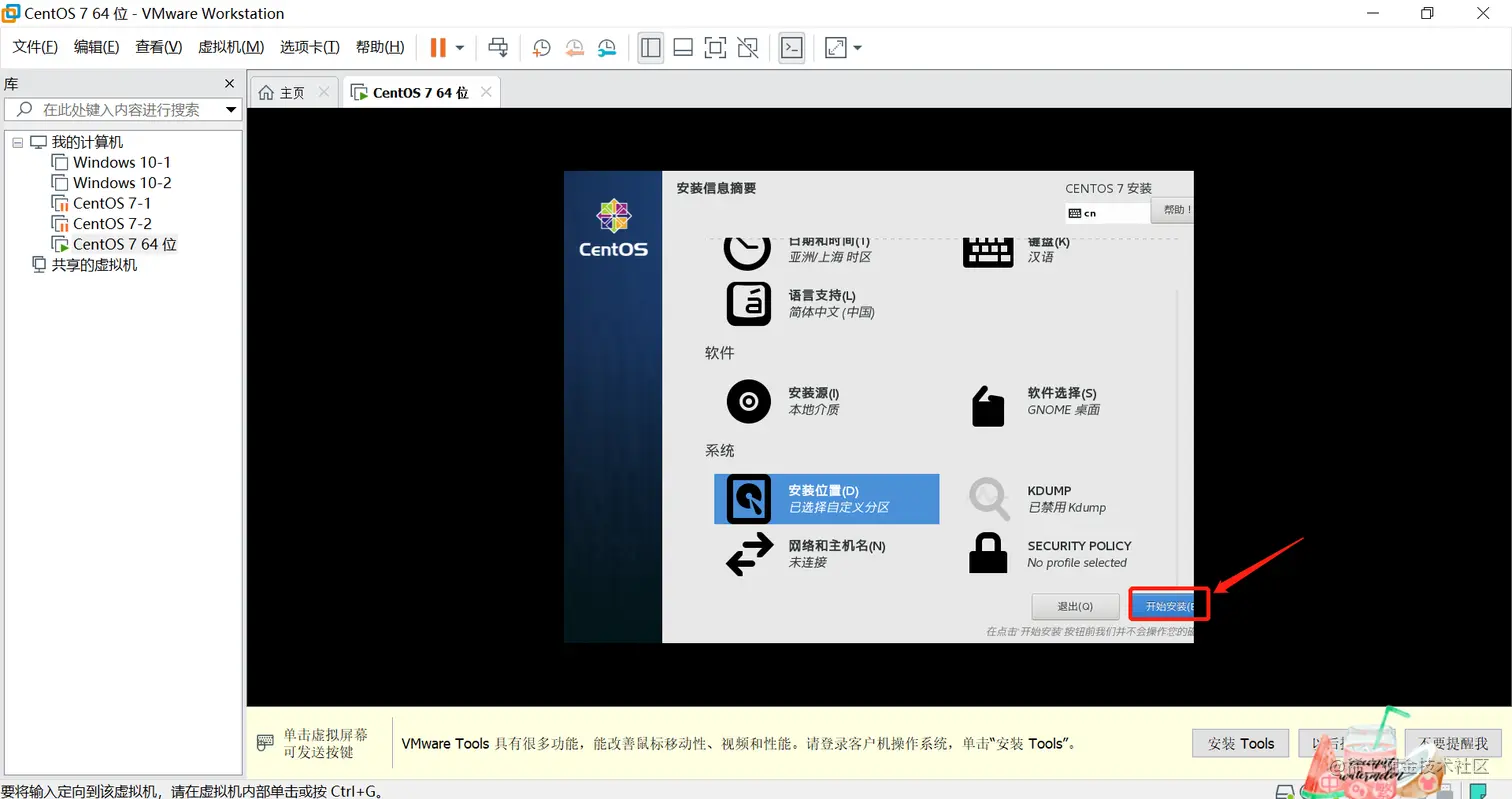Screen dimensions: 1512x799
Task: Click the GNOME 桌面 status text
Action: (1064, 410)
